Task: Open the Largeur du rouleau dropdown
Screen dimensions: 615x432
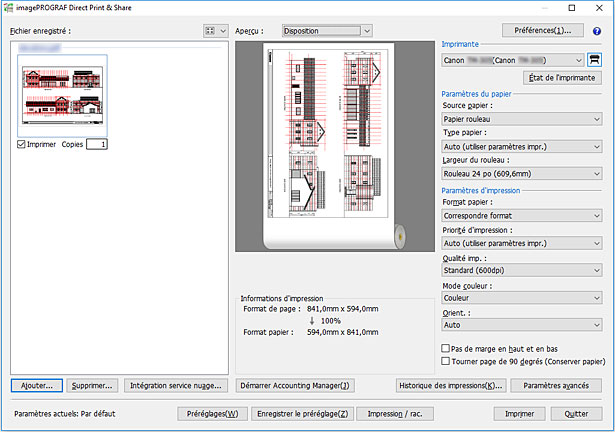Action: (523, 172)
